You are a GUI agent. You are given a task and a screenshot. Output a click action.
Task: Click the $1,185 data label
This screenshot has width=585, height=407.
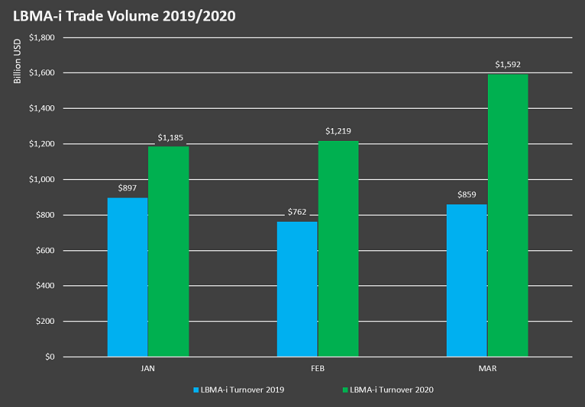(171, 138)
